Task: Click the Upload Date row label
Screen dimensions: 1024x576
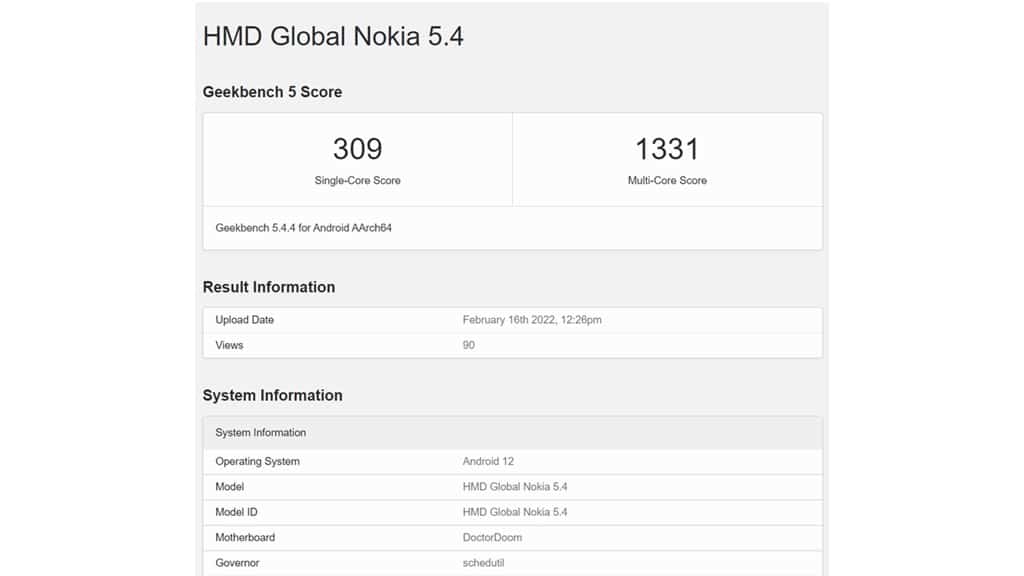Action: pyautogui.click(x=244, y=320)
